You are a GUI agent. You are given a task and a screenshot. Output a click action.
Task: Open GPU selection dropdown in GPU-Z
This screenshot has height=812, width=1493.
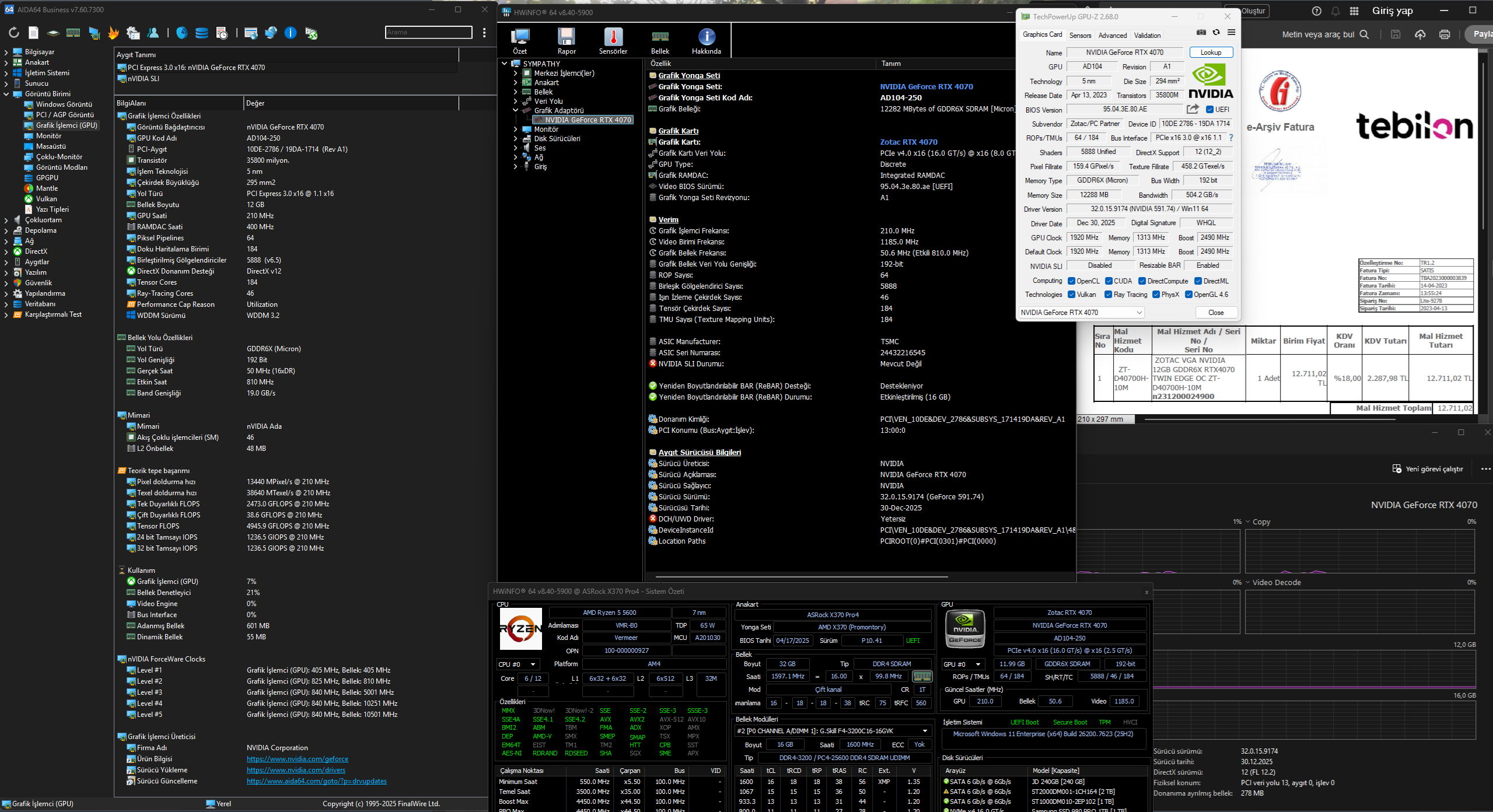(x=1081, y=313)
